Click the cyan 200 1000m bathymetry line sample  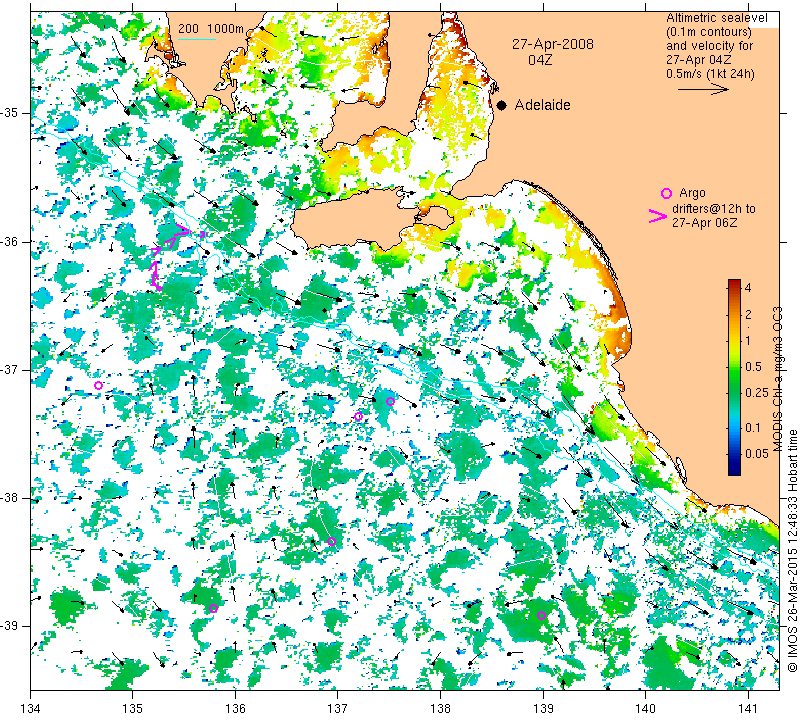(197, 39)
